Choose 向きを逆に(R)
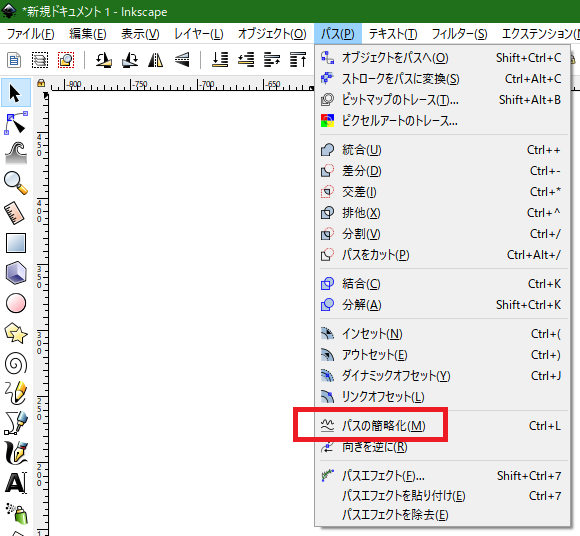The height and width of the screenshot is (536, 580). tap(442, 447)
